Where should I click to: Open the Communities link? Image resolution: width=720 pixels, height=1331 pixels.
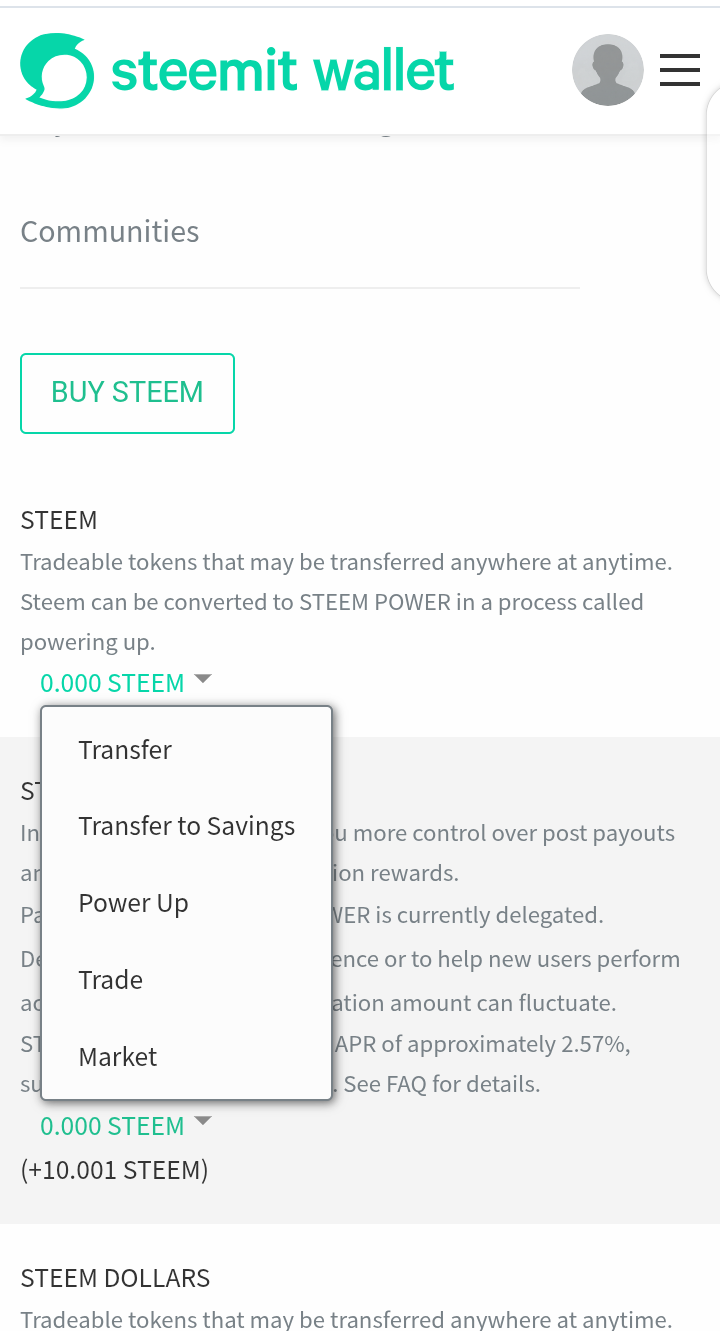click(110, 232)
